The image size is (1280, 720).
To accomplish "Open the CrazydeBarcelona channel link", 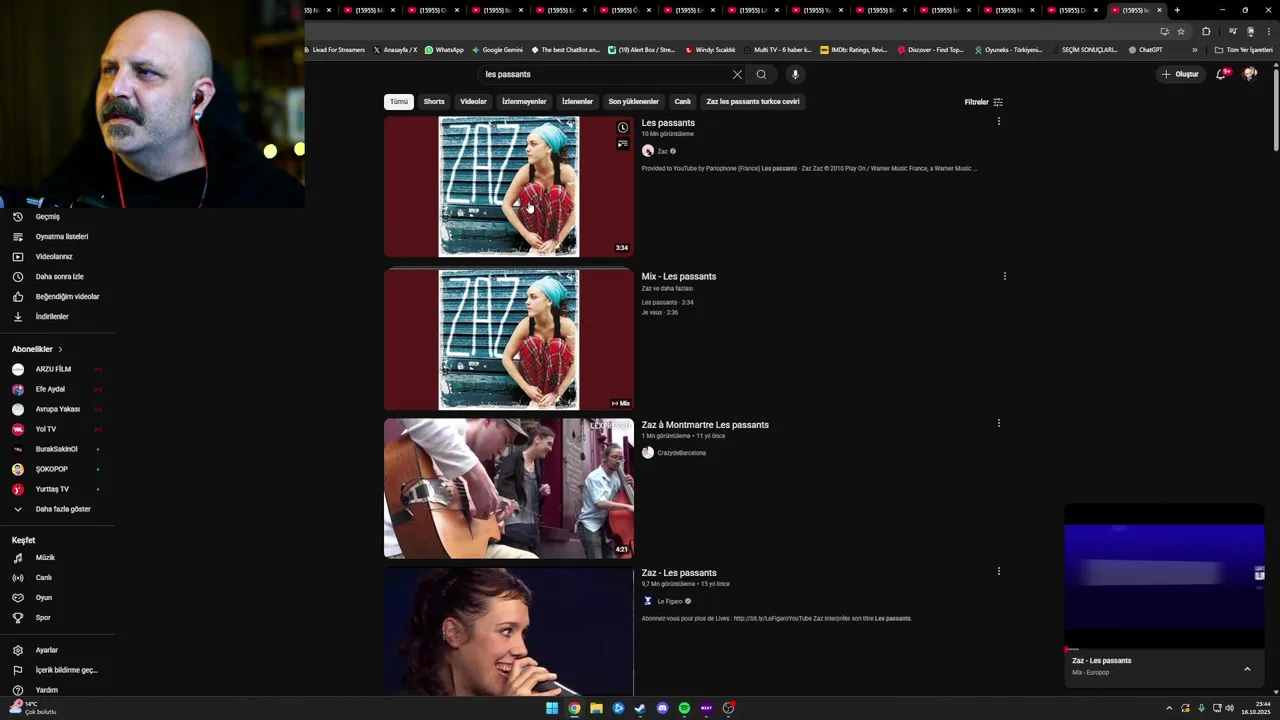I will [x=681, y=453].
